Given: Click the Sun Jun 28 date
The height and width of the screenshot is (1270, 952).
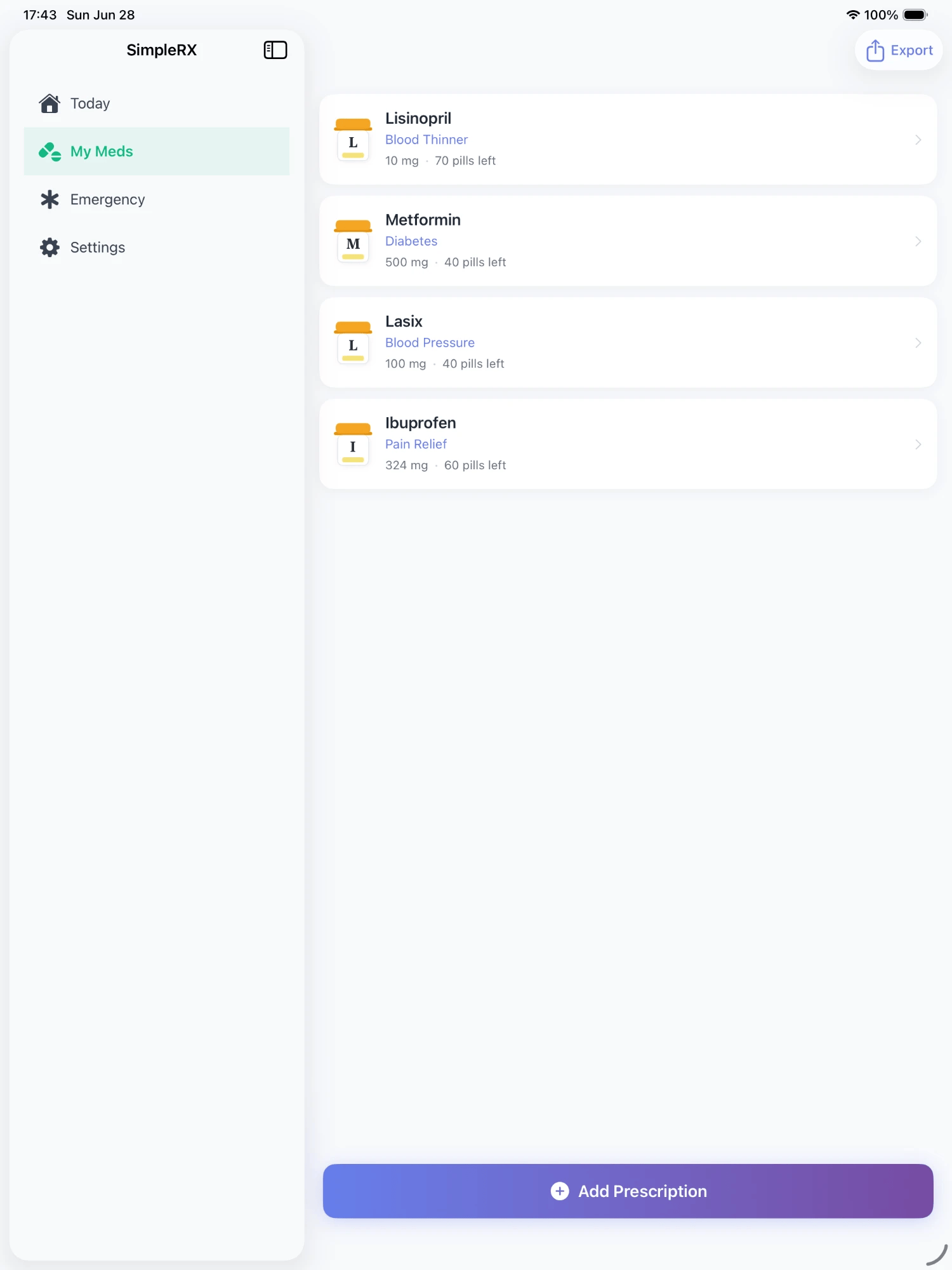Looking at the screenshot, I should 101,15.
